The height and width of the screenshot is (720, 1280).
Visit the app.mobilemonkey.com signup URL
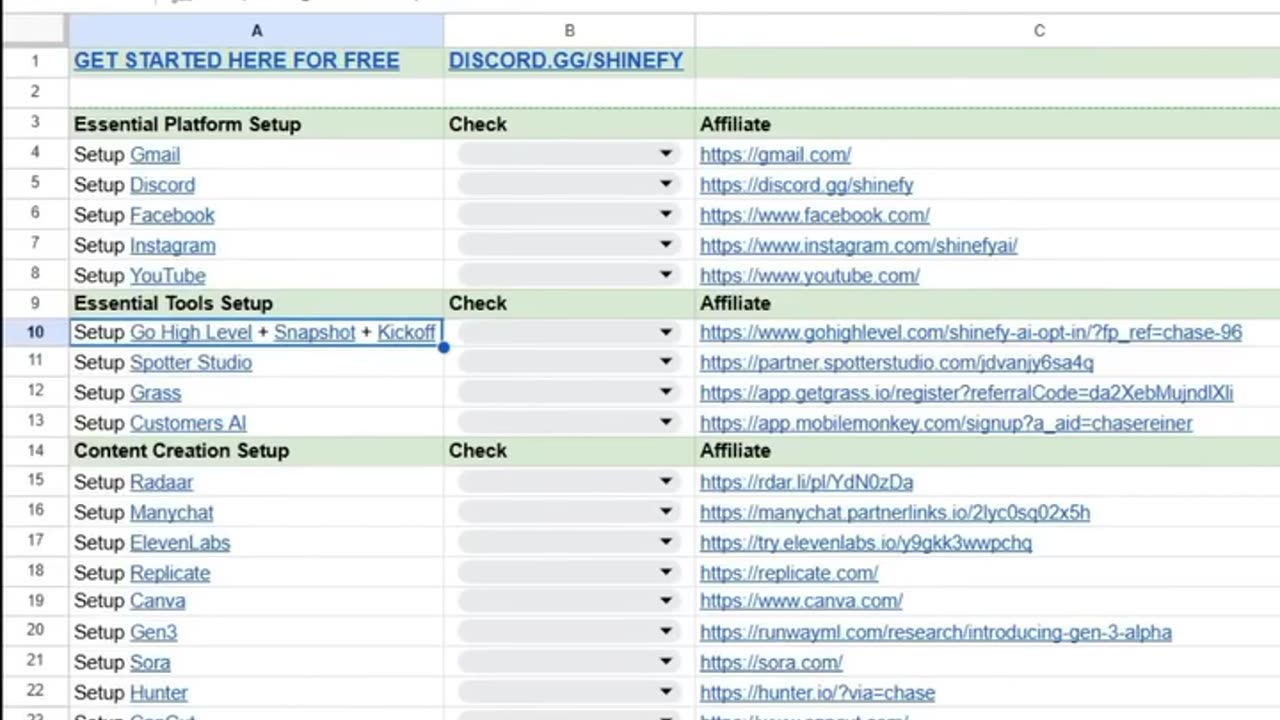(x=946, y=422)
